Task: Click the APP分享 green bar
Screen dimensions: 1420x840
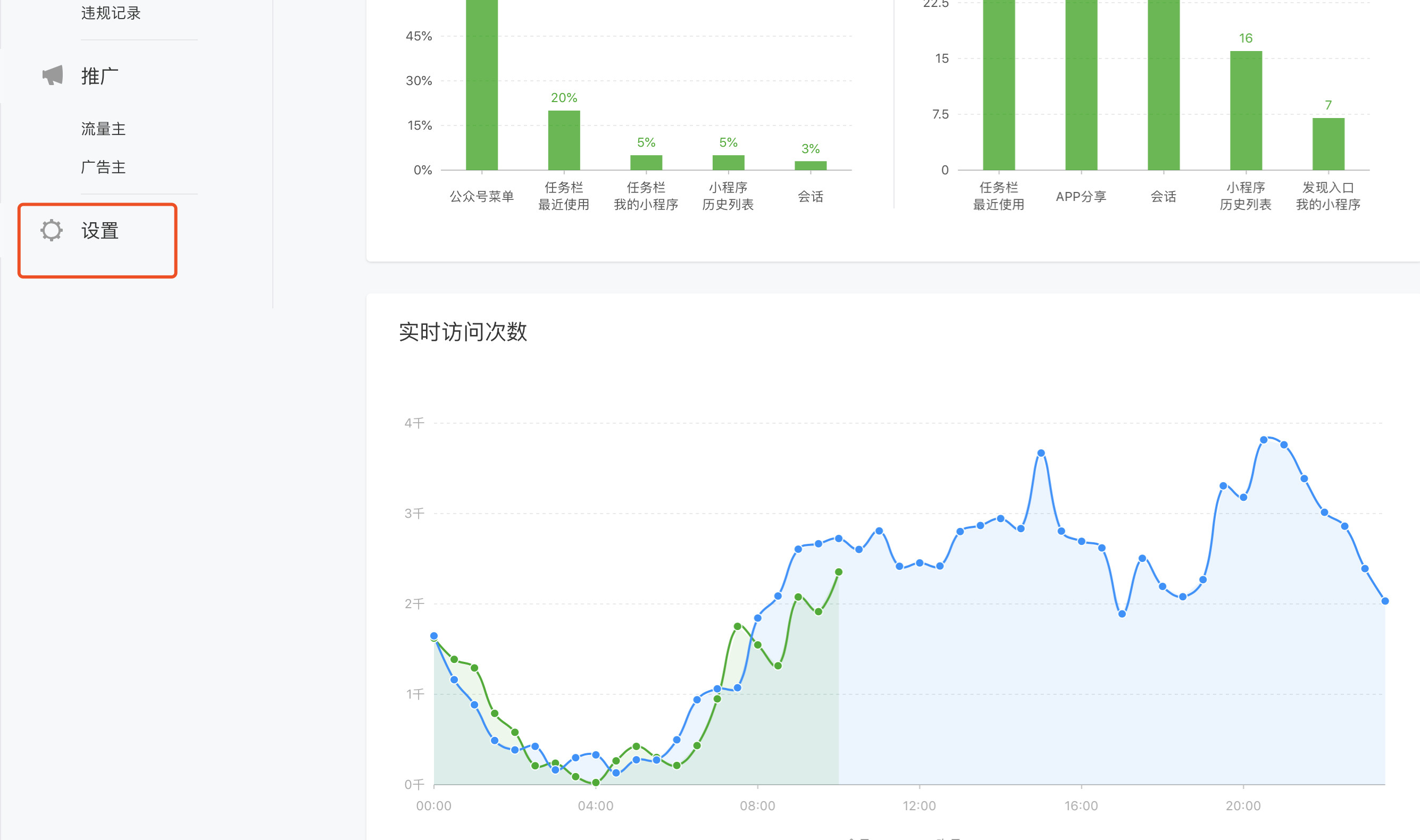Action: coord(1081,85)
